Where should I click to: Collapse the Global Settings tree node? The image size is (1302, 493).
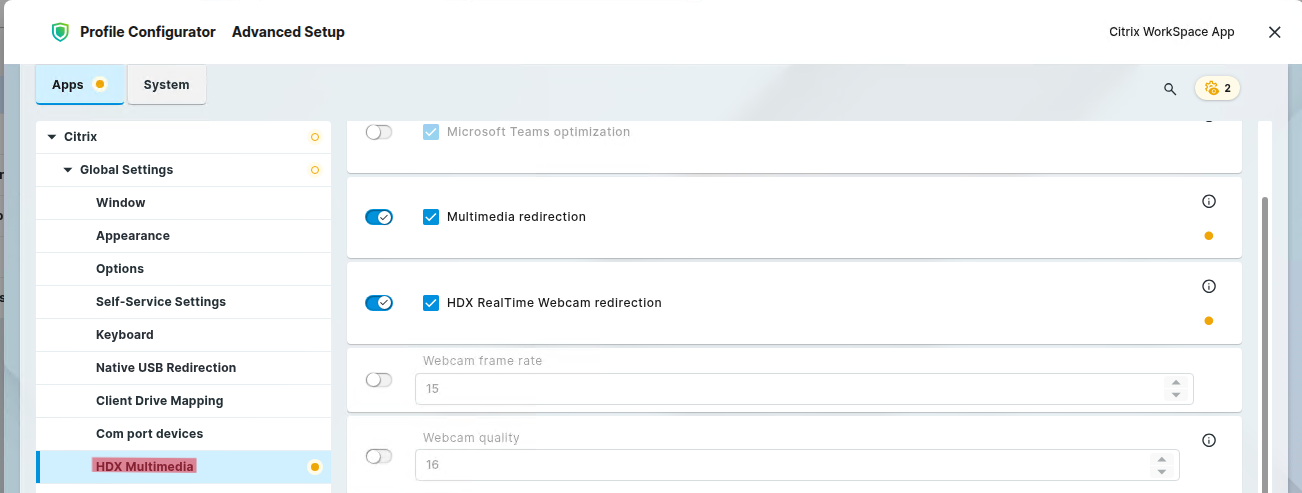(x=68, y=170)
